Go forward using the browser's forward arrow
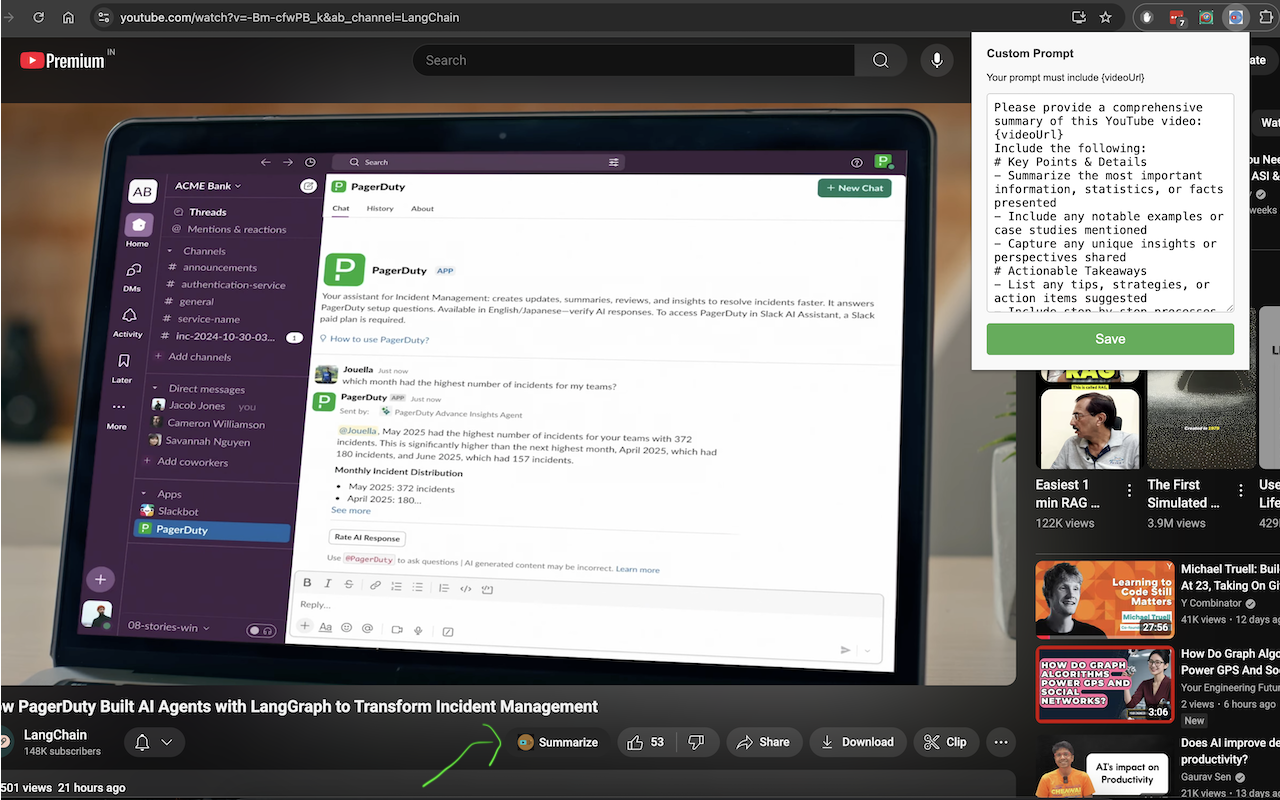Screen dimensions: 1280x800 click(x=9, y=17)
